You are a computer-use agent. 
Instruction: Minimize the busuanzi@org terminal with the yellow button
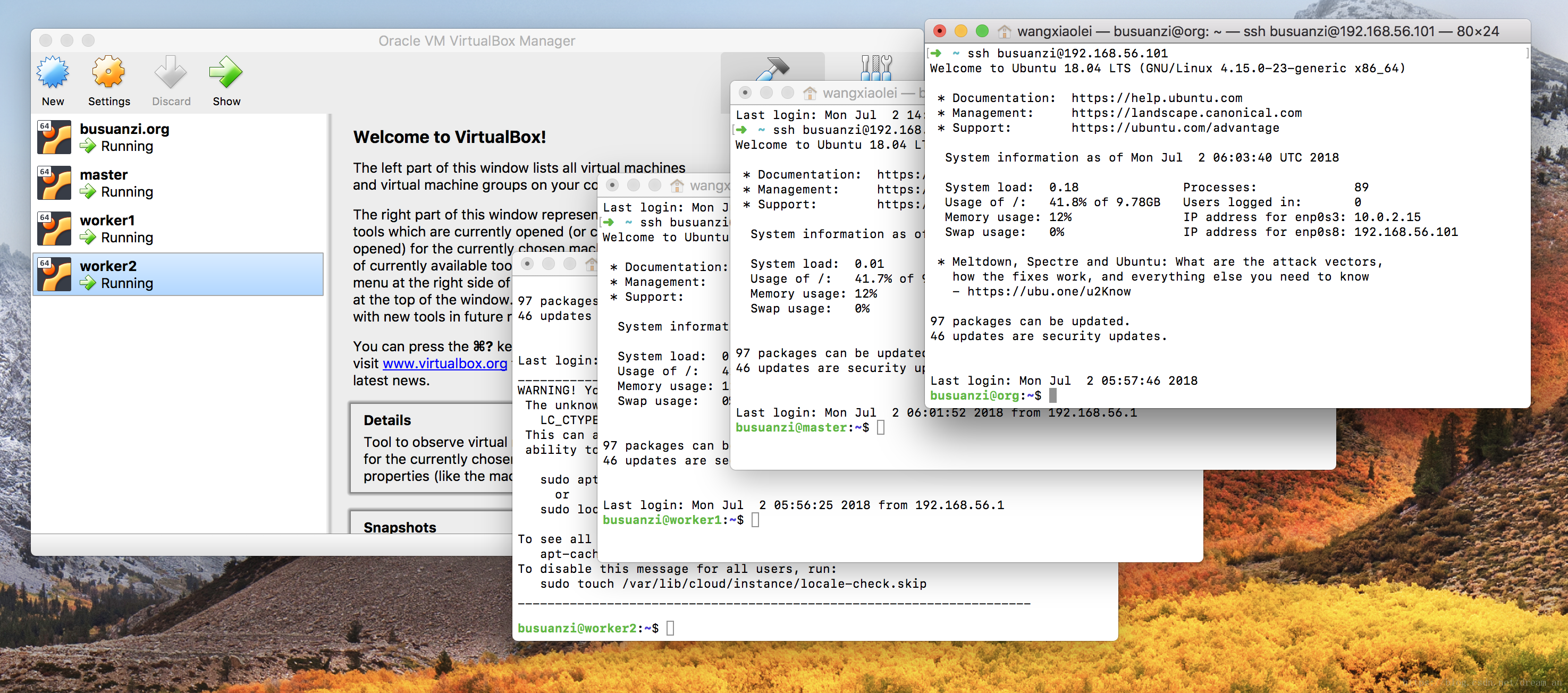click(x=961, y=31)
